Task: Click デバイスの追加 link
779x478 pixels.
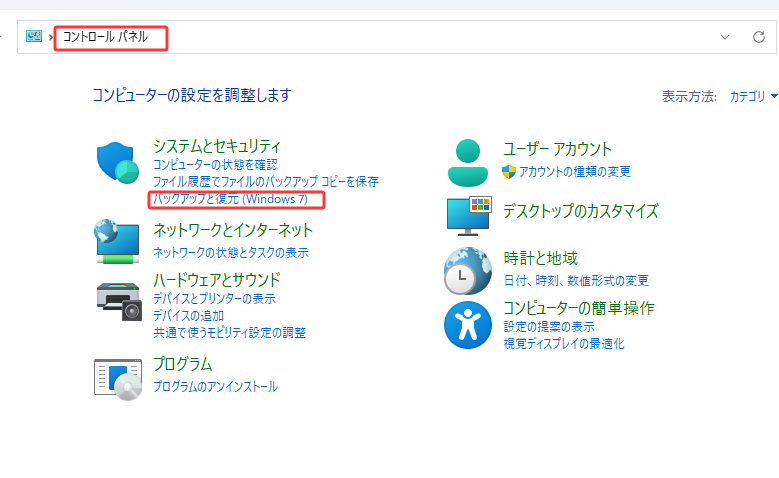Action: coord(188,316)
